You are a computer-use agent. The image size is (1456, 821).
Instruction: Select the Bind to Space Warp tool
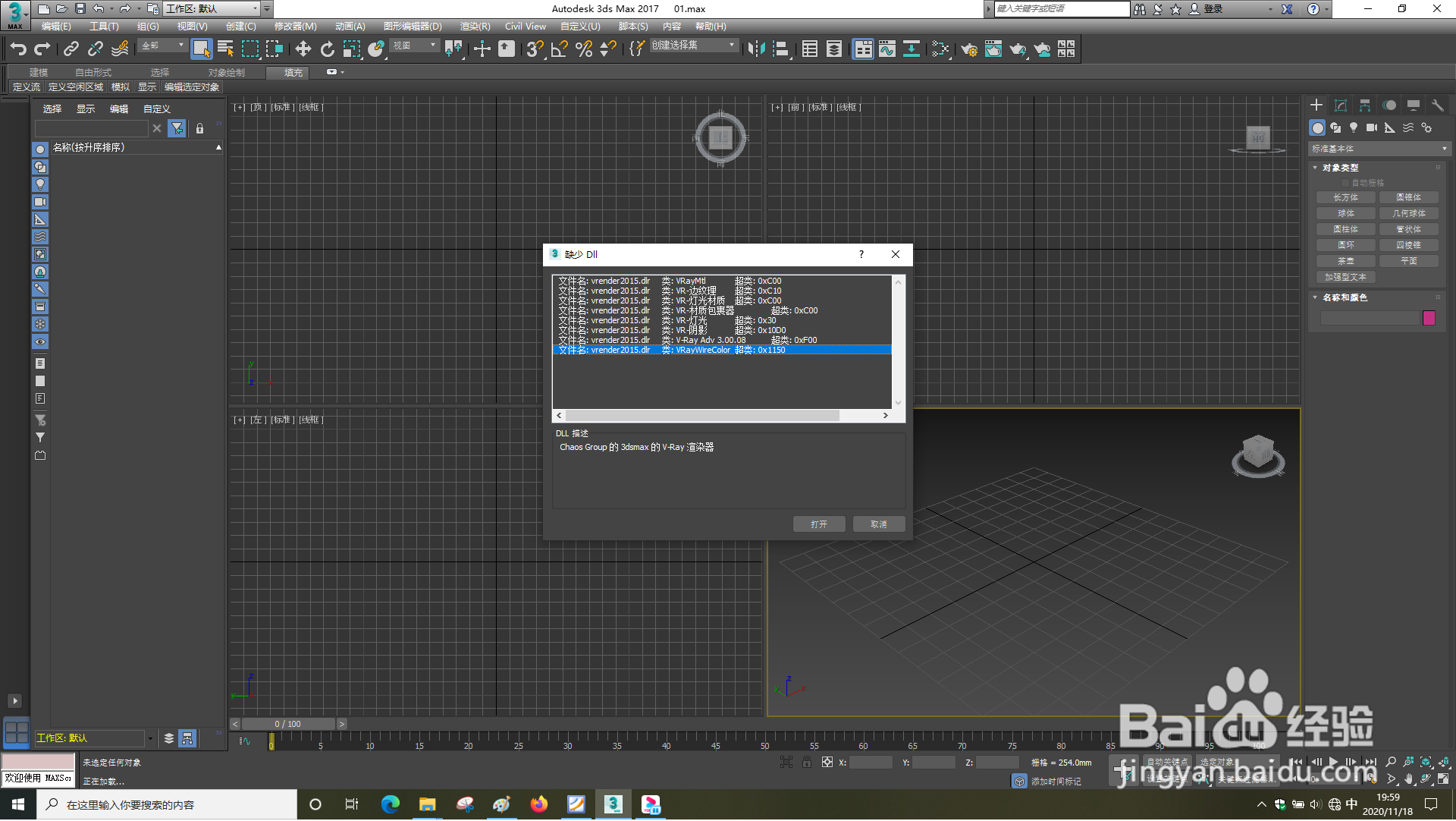[x=120, y=49]
